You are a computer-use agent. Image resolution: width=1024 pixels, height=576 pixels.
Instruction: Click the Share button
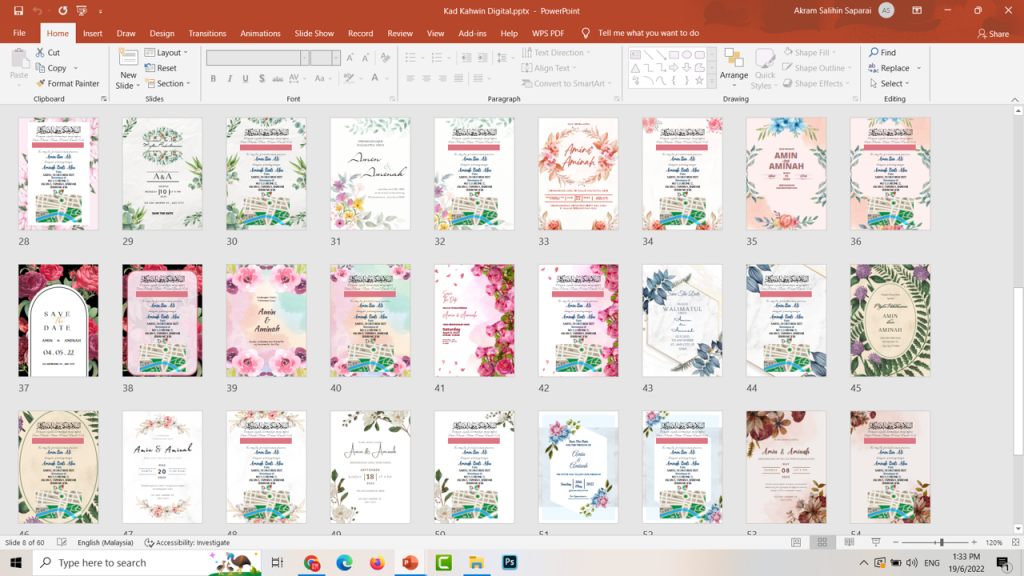coord(993,33)
